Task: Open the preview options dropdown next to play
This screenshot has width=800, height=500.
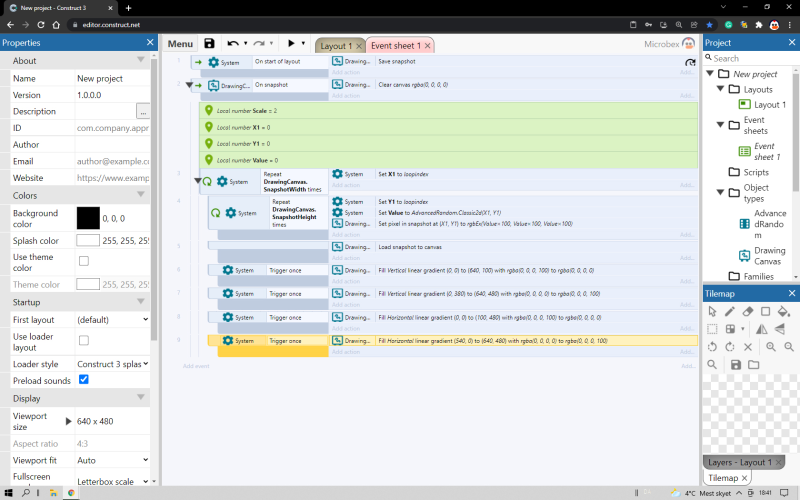Action: click(303, 43)
